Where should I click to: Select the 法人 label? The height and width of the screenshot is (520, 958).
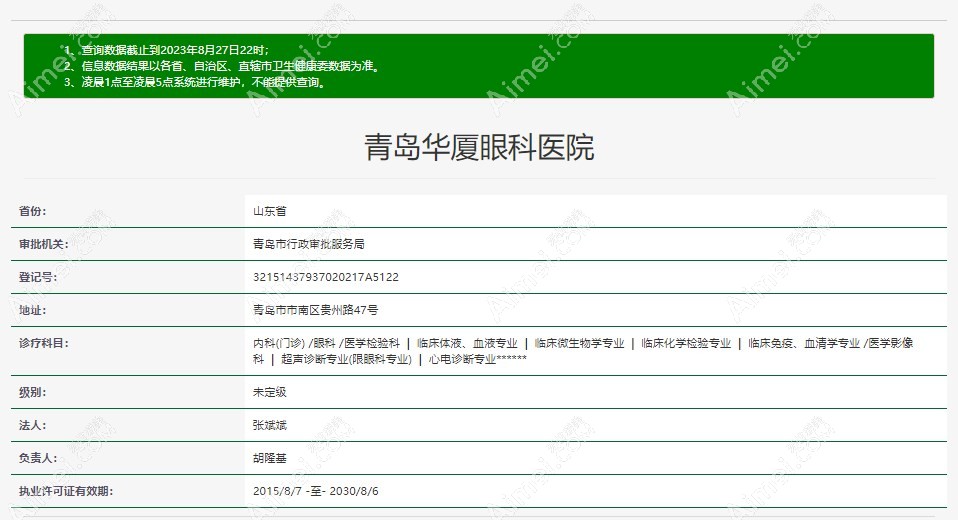click(32, 425)
